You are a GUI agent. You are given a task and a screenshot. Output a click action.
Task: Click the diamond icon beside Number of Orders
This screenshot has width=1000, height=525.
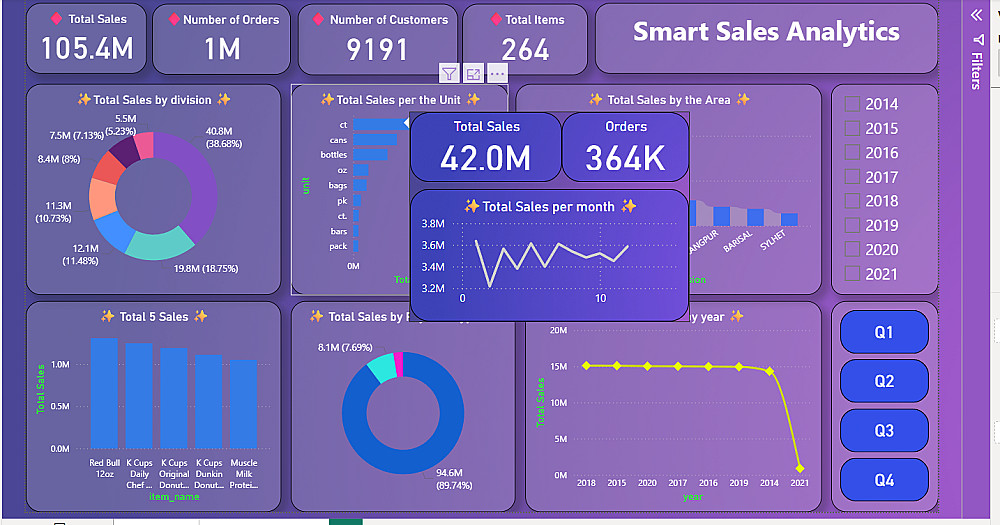pyautogui.click(x=173, y=19)
